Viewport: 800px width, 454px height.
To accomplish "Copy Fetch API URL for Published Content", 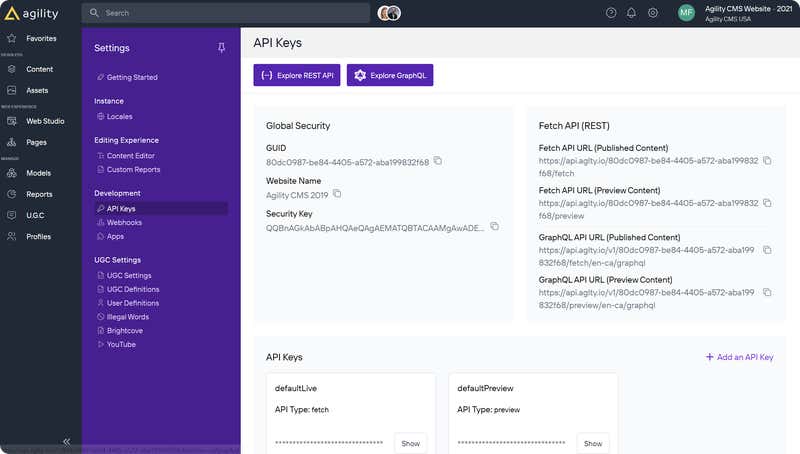I will (767, 161).
